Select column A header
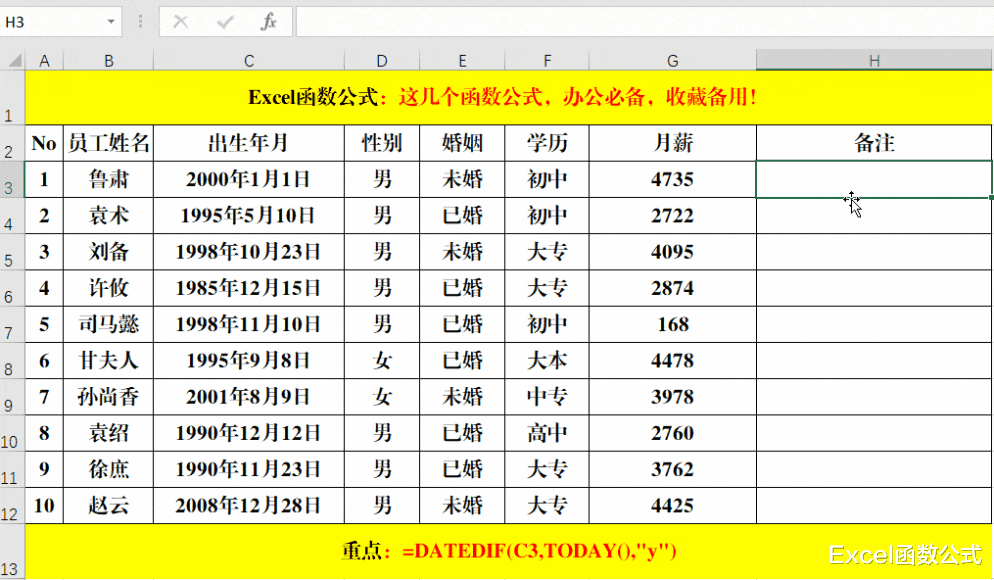Viewport: 994px width, 580px height. click(44, 60)
